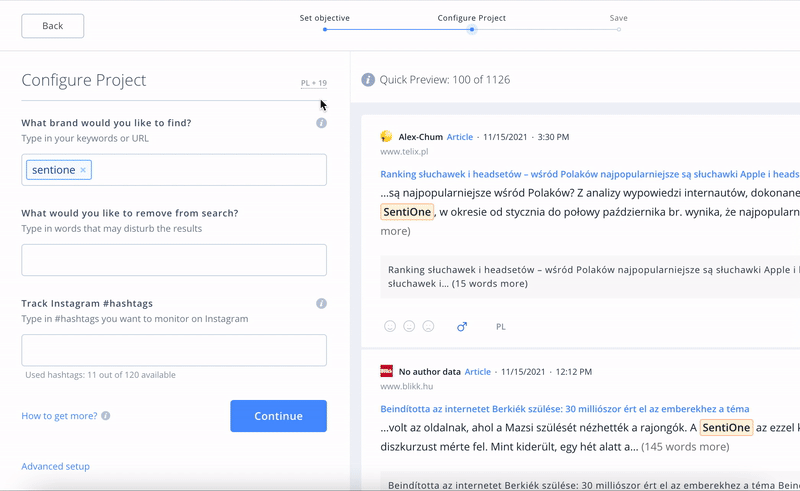Click the Save step progress dot

click(618, 30)
